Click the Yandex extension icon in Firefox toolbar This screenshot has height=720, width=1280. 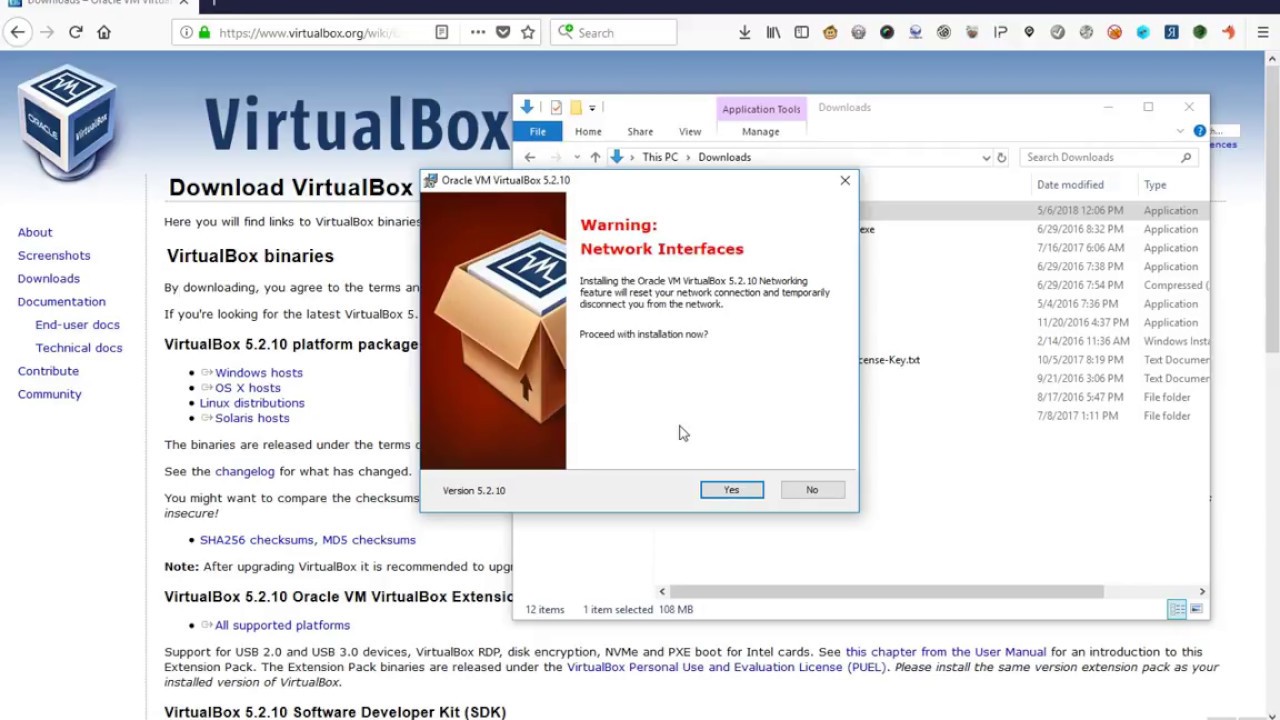1171,32
